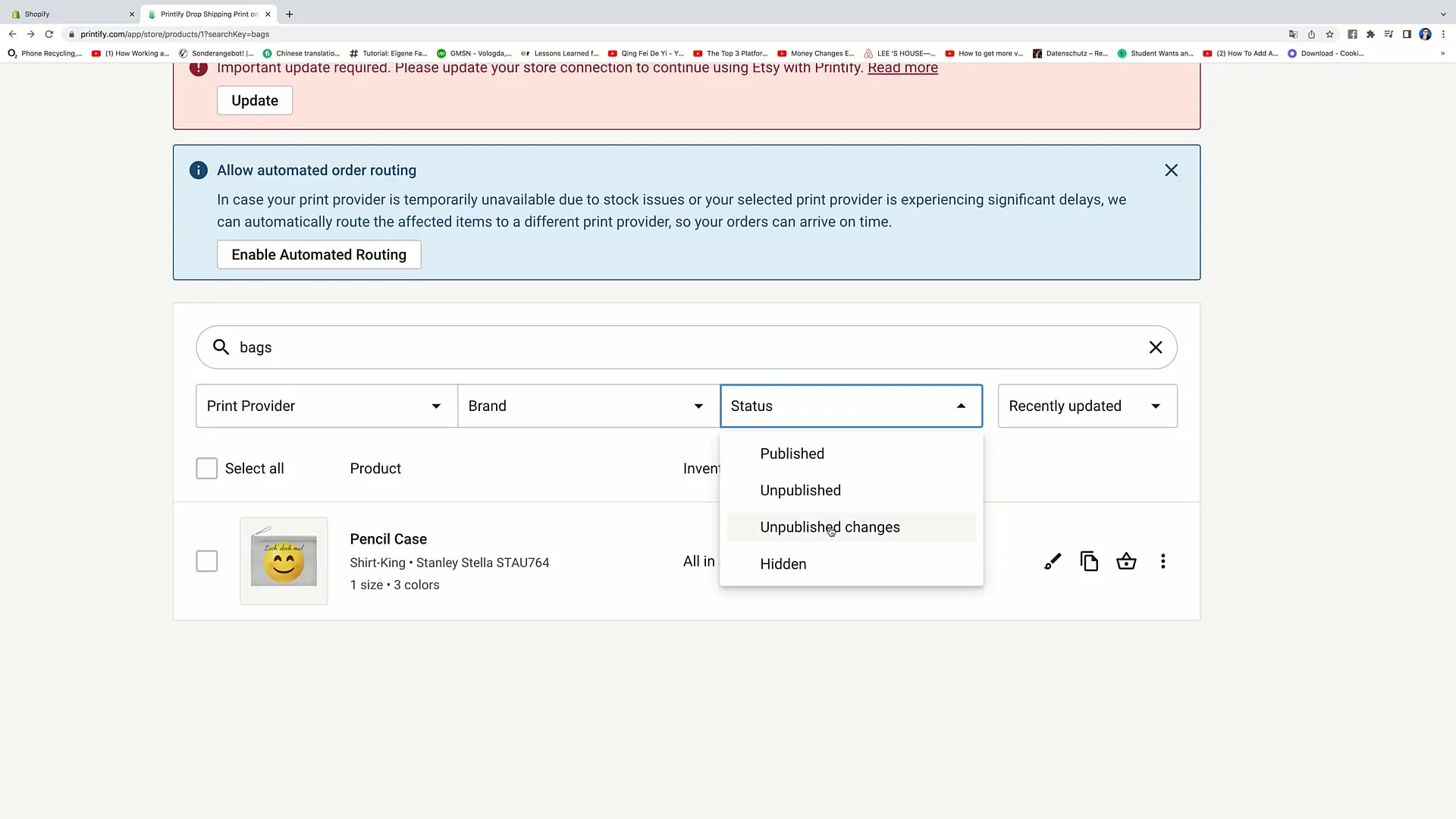Click the shopping cart icon for Pencil Case

click(1127, 561)
